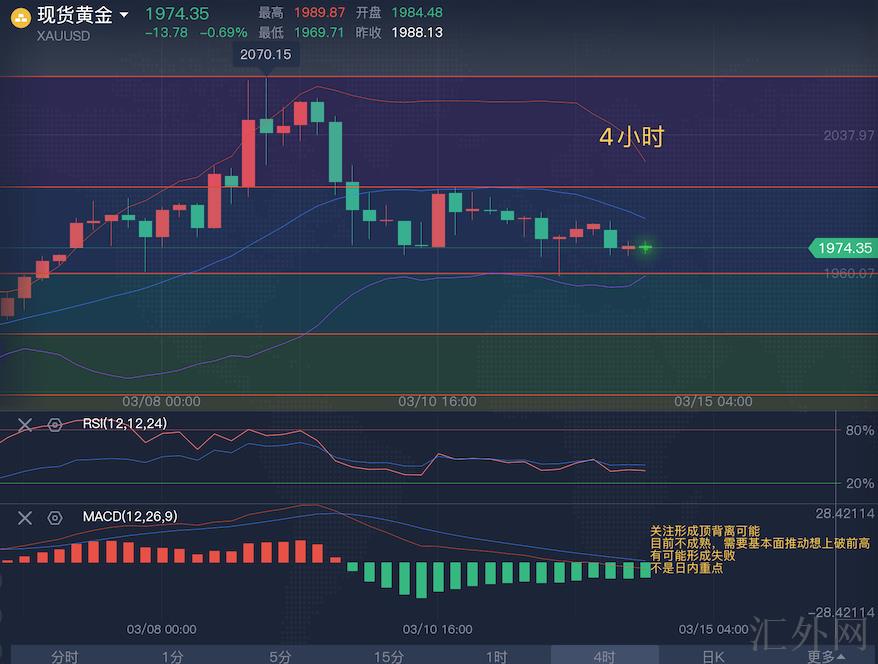Select the 1分 timeframe tab
The height and width of the screenshot is (664, 878).
[172, 656]
